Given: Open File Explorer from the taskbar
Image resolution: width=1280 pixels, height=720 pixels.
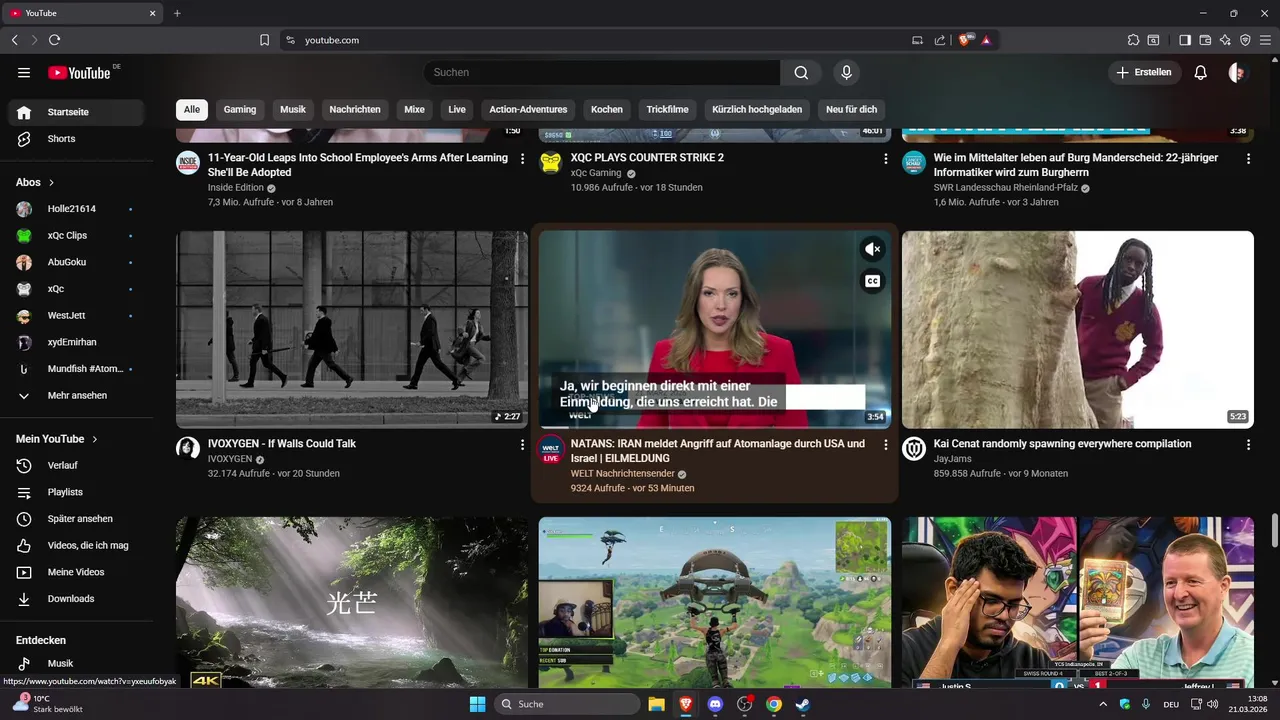Looking at the screenshot, I should (656, 704).
